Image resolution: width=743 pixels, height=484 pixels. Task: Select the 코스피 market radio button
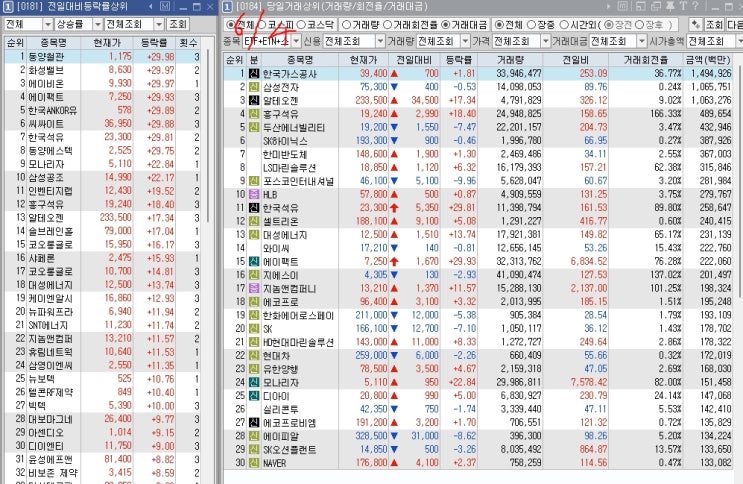[262, 24]
